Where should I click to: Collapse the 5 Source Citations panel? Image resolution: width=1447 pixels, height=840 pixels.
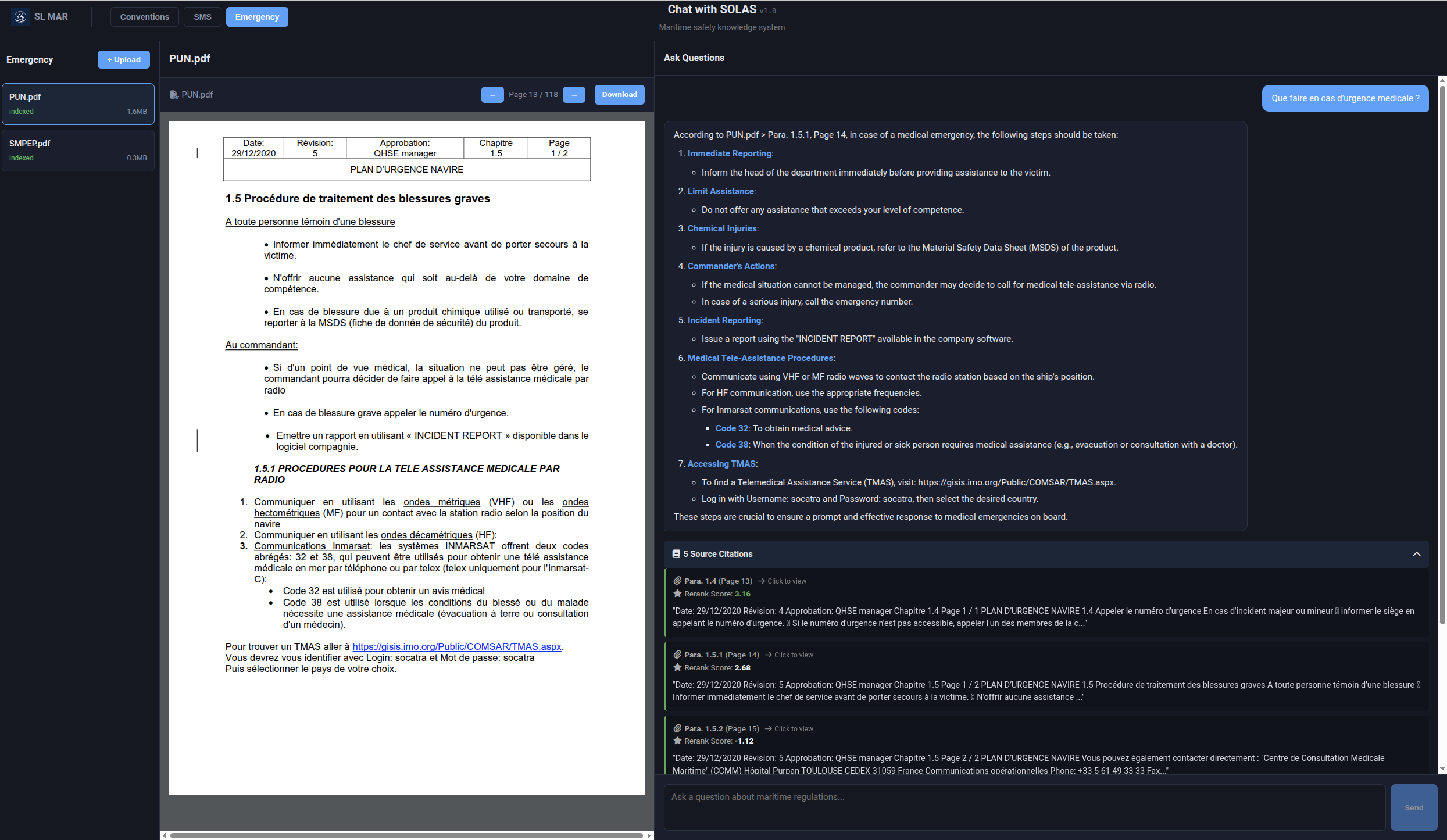pos(1417,553)
